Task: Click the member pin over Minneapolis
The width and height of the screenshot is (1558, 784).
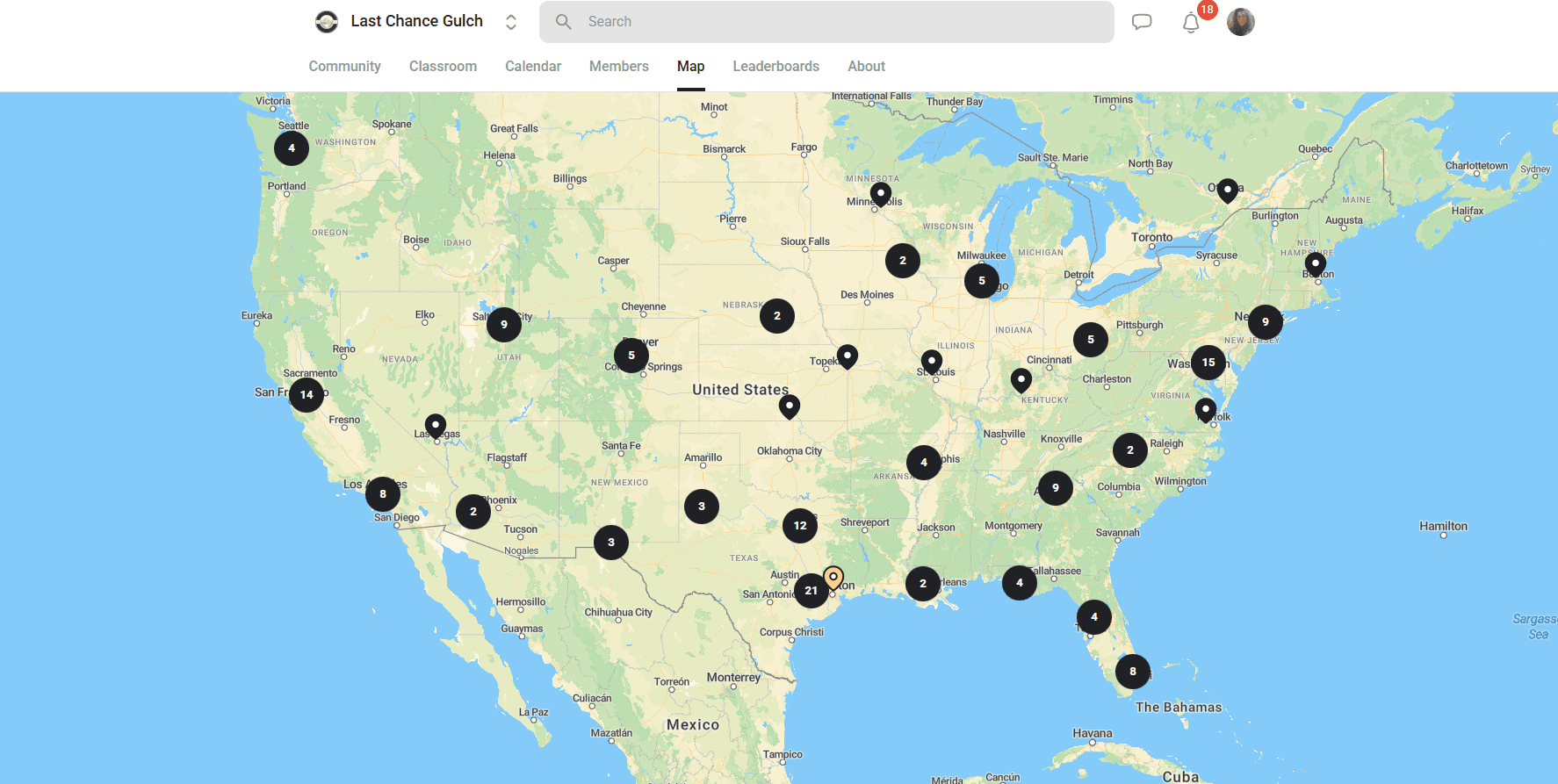Action: pos(881,193)
